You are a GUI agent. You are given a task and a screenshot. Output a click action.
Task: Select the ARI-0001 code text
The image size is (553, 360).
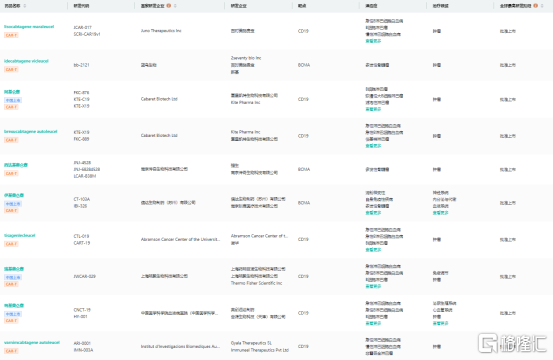(x=81, y=343)
